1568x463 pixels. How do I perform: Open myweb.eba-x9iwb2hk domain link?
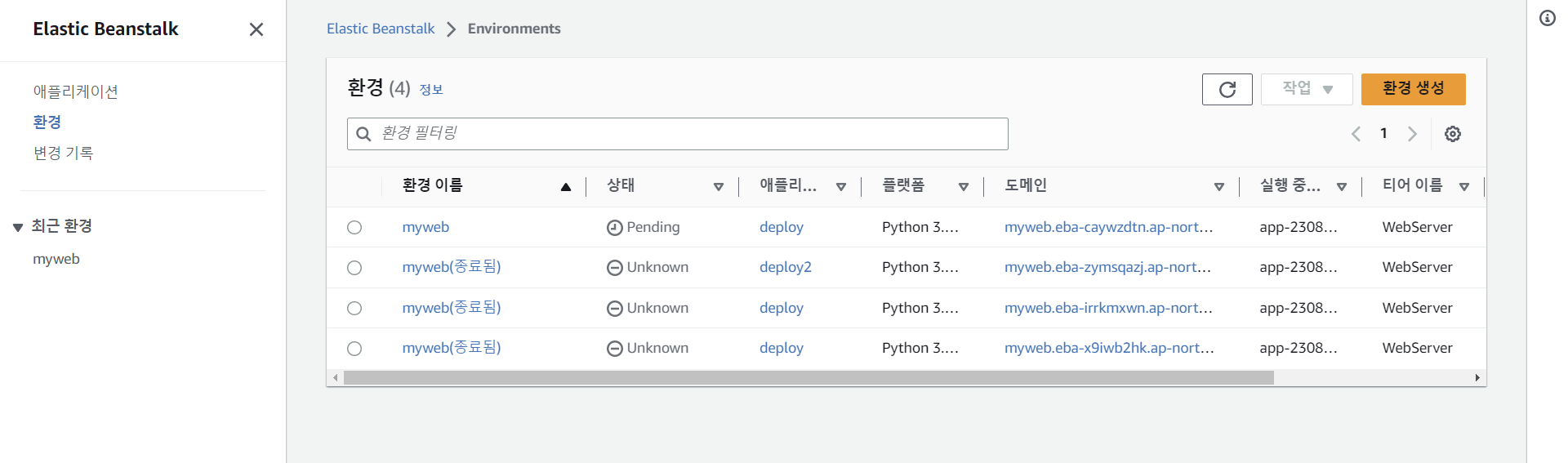(x=1109, y=348)
